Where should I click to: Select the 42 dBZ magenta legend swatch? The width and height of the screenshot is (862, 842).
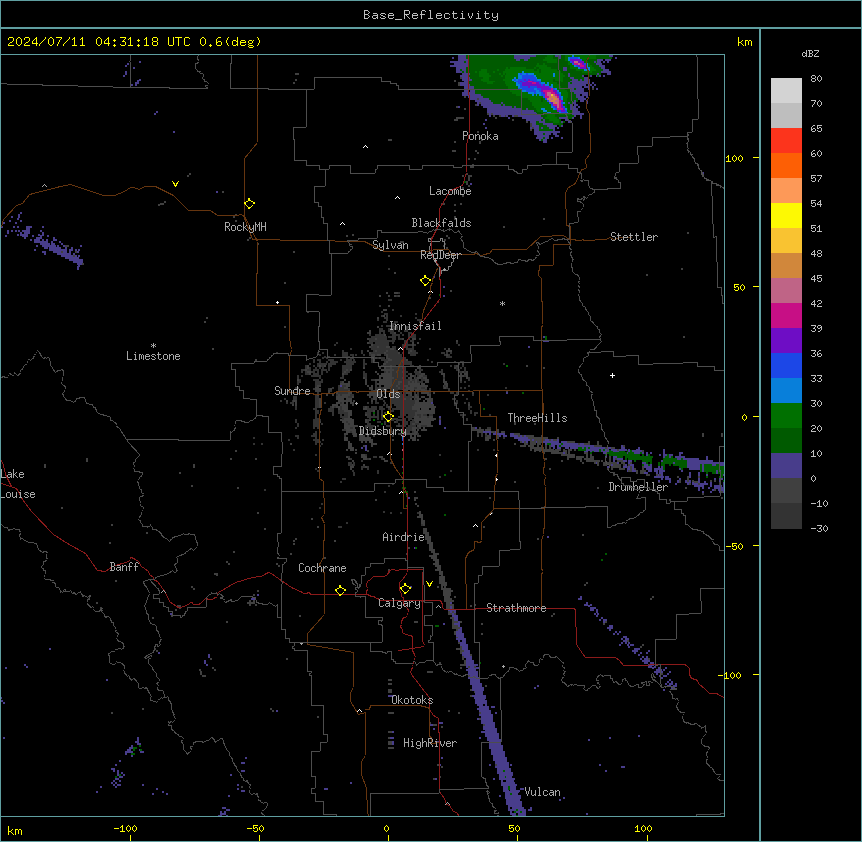(786, 315)
